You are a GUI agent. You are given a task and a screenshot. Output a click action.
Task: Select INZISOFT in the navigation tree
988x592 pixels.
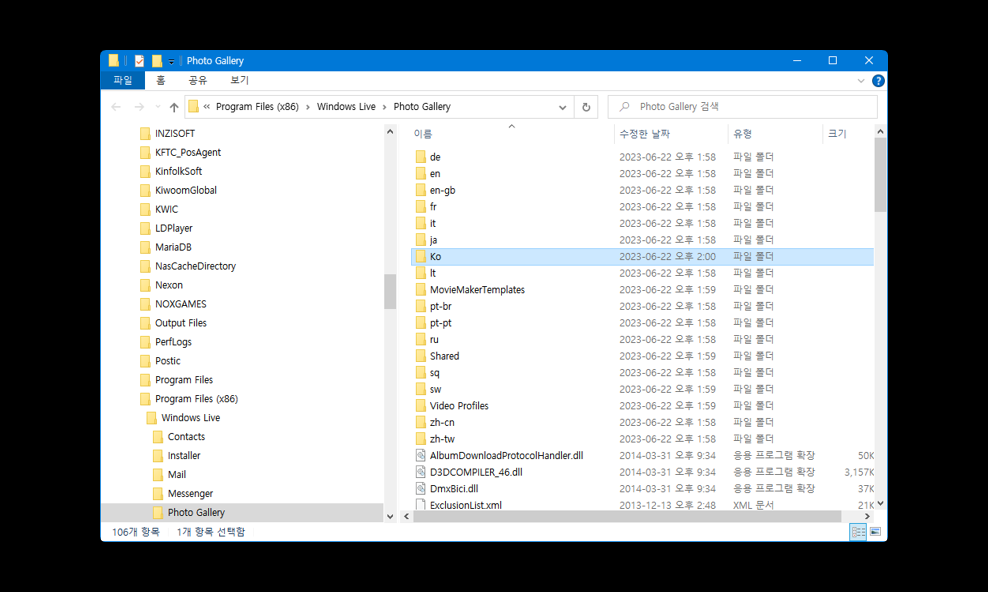tap(175, 134)
